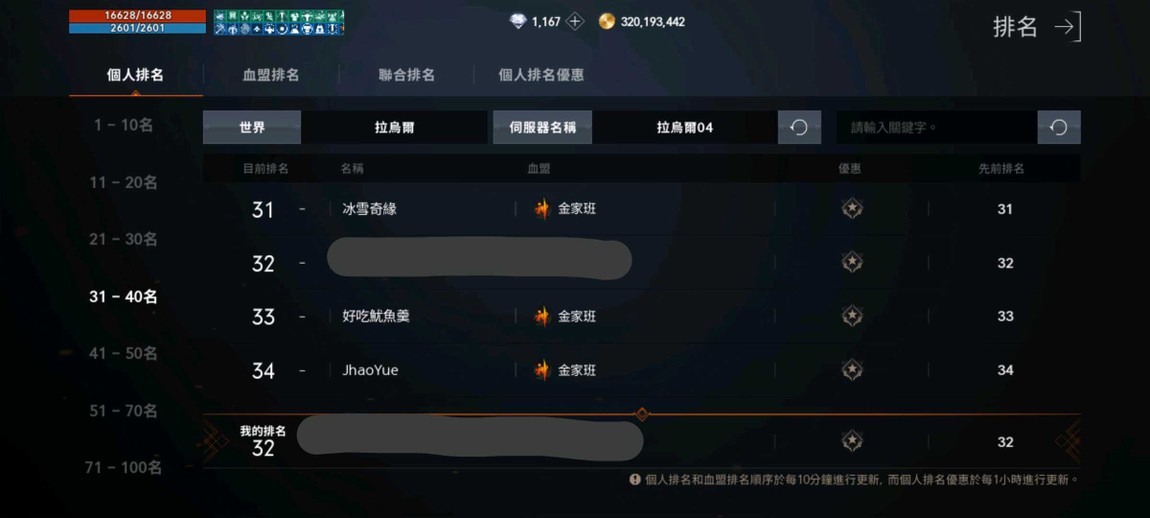Click the plus icon next to diamonds
Screen dimensions: 1150x518
coord(575,22)
